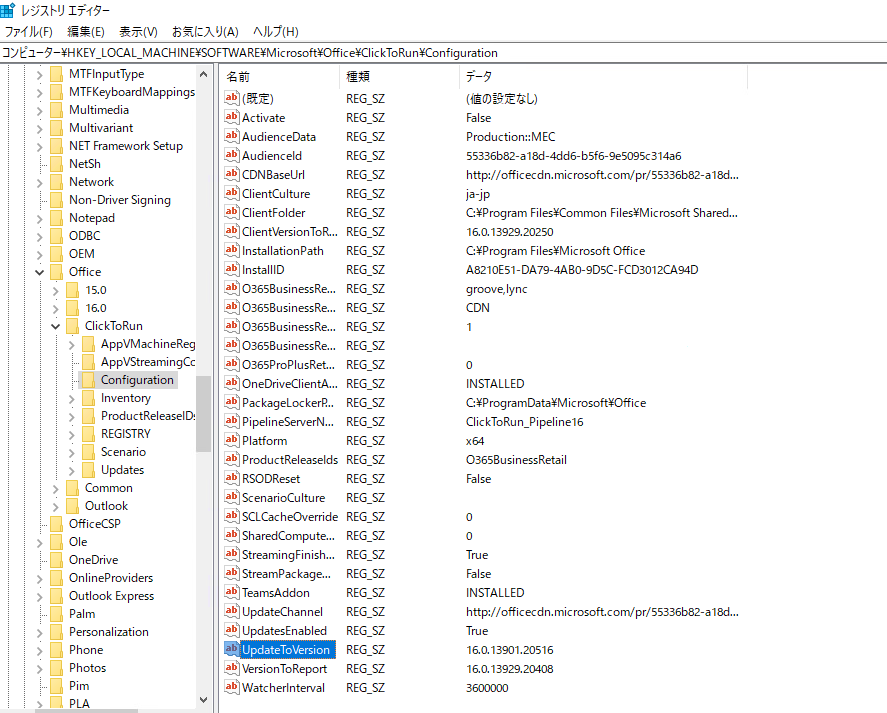The height and width of the screenshot is (713, 887).
Task: Click the registry path address bar
Action: pos(444,53)
